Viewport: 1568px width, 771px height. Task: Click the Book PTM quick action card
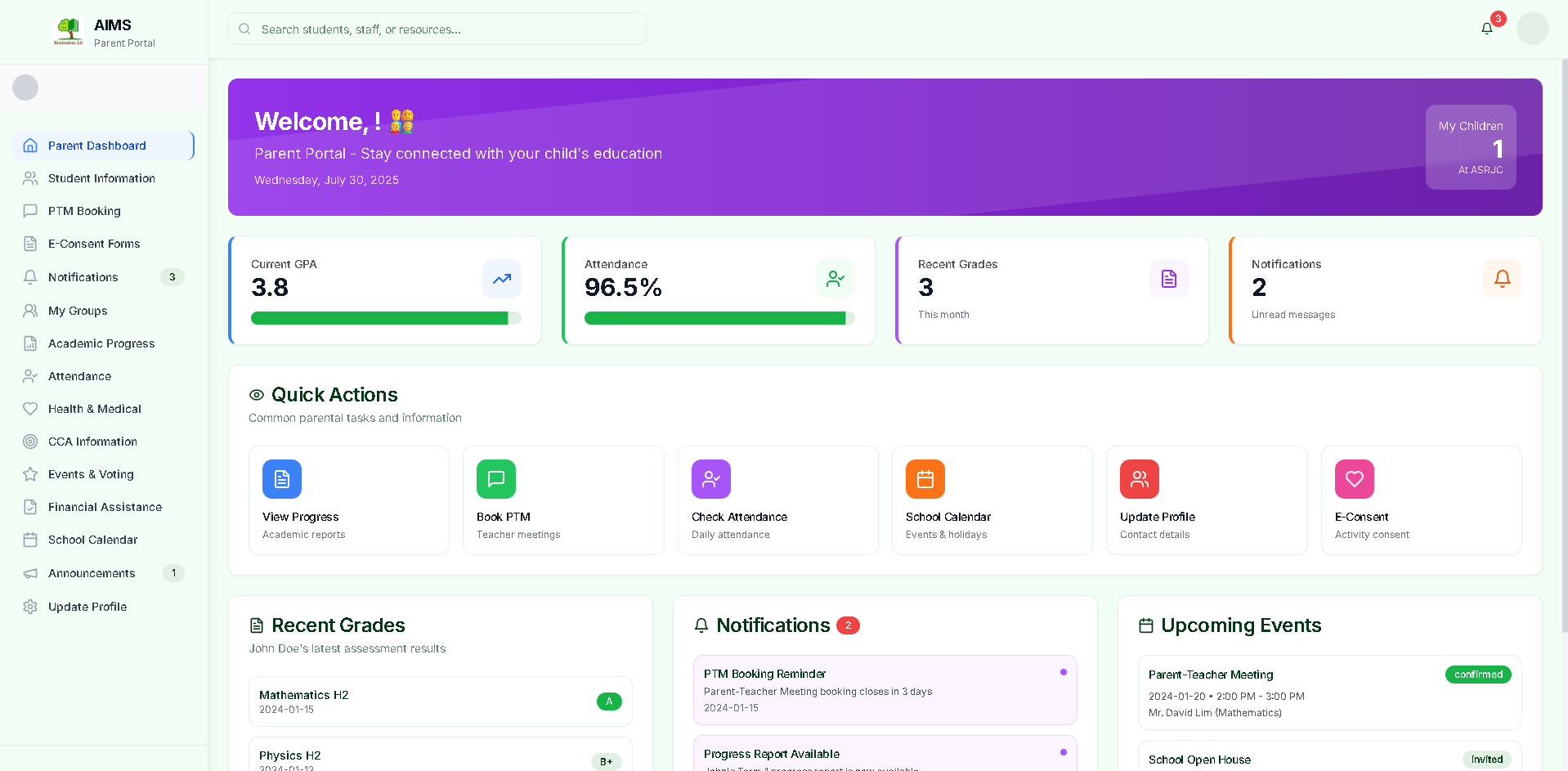tap(563, 500)
